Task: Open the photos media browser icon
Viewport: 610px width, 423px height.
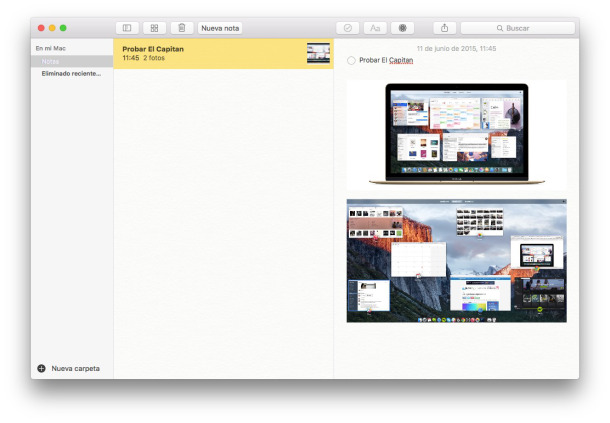Action: tap(403, 28)
